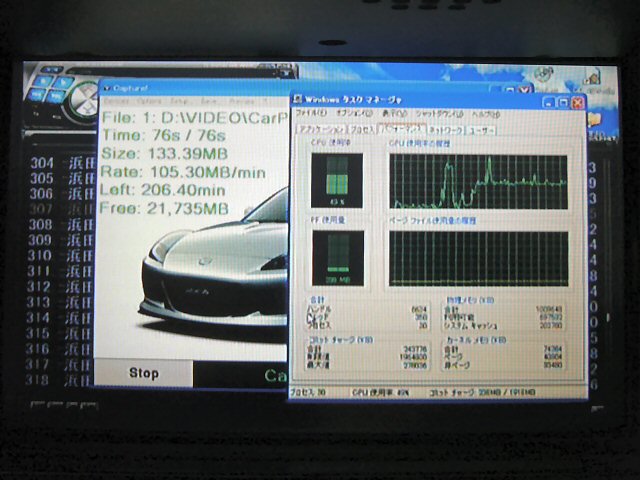
Task: Select playlist row 316 in the media player
Action: (59, 349)
